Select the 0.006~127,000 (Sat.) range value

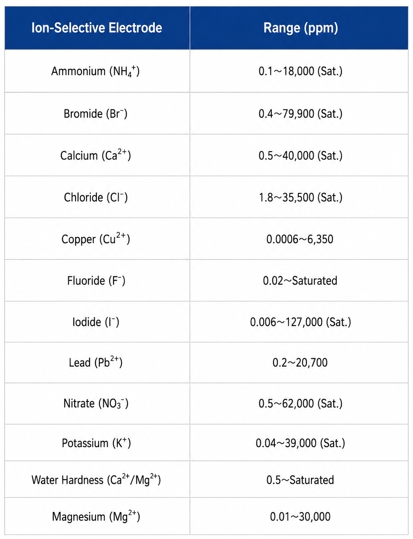pyautogui.click(x=301, y=322)
